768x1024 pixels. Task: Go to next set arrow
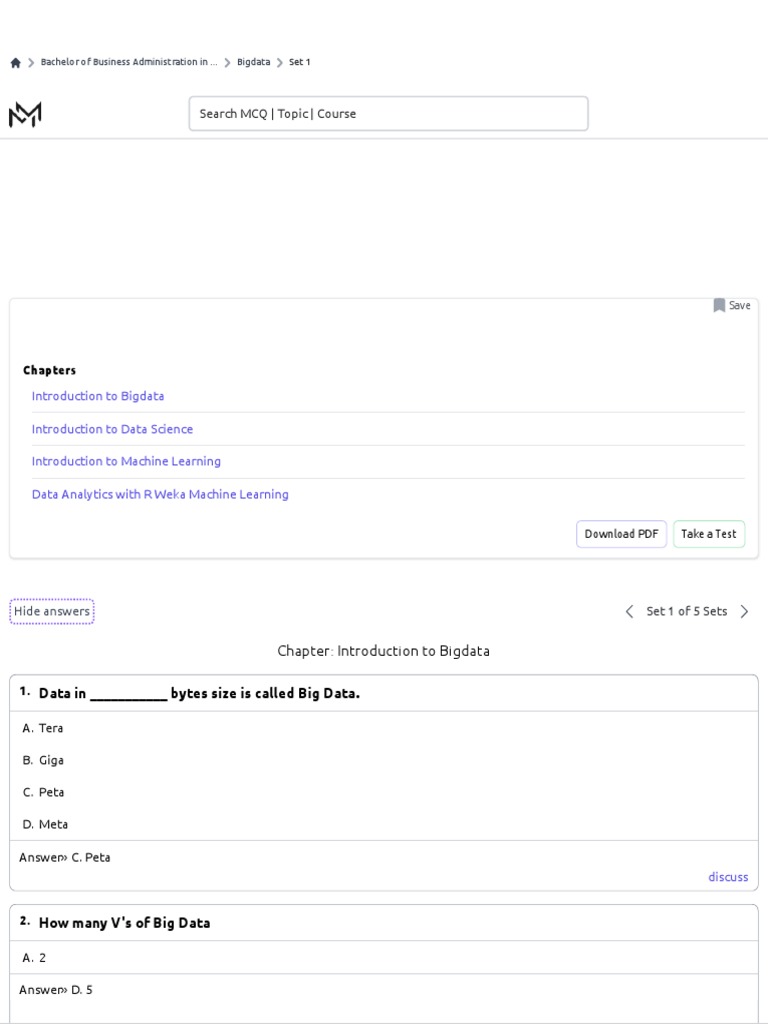744,612
